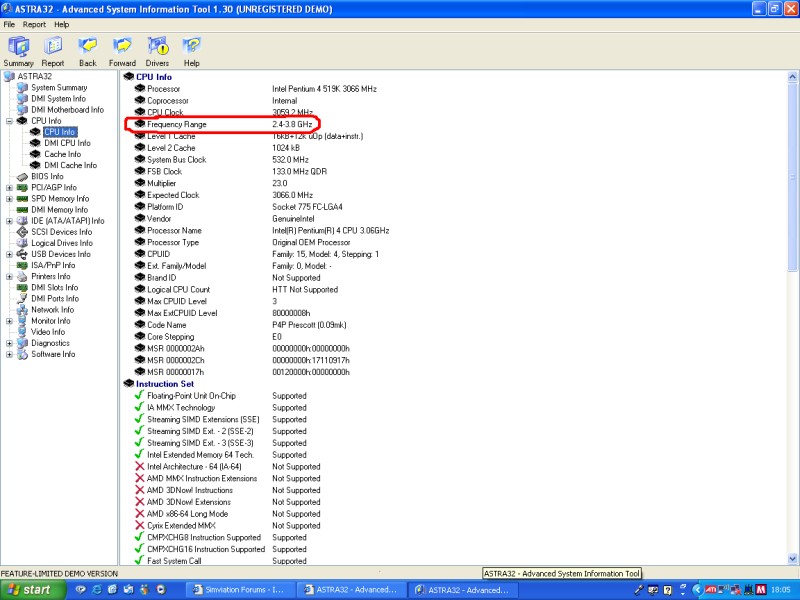Viewport: 800px width, 600px height.
Task: Click the Help toolbar icon
Action: click(192, 52)
